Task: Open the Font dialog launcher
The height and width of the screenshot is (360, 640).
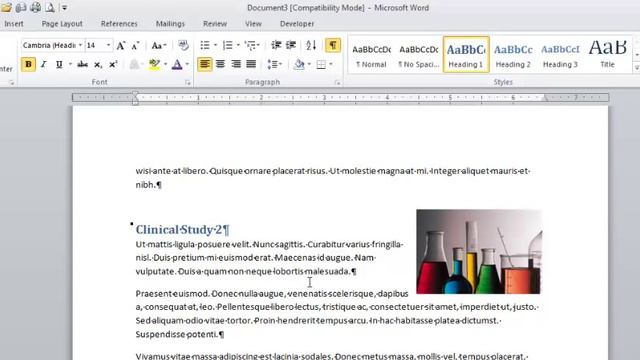Action: 188,82
